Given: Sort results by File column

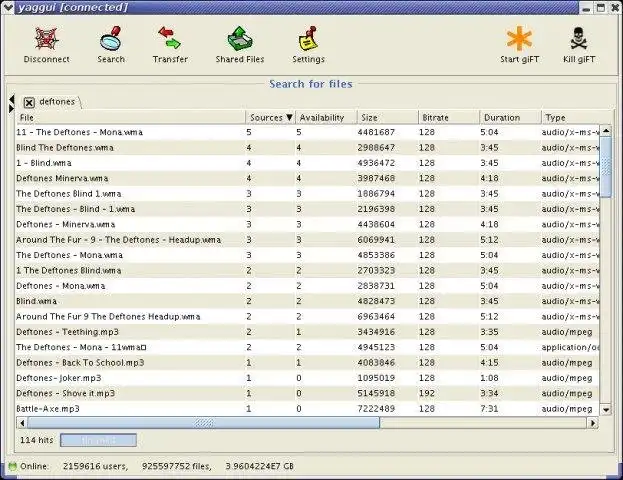Looking at the screenshot, I should tap(131, 118).
